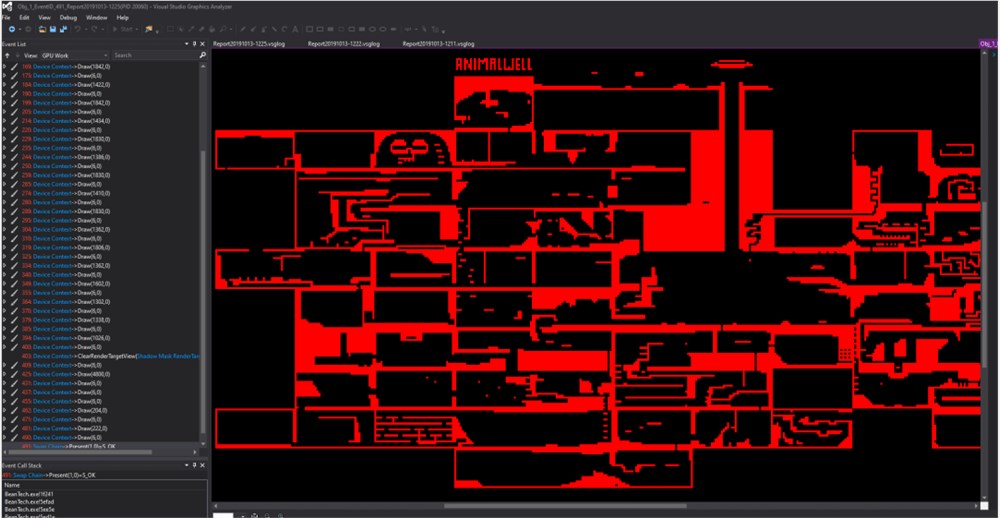Click the Undo arrow in the toolbar

pyautogui.click(x=77, y=29)
